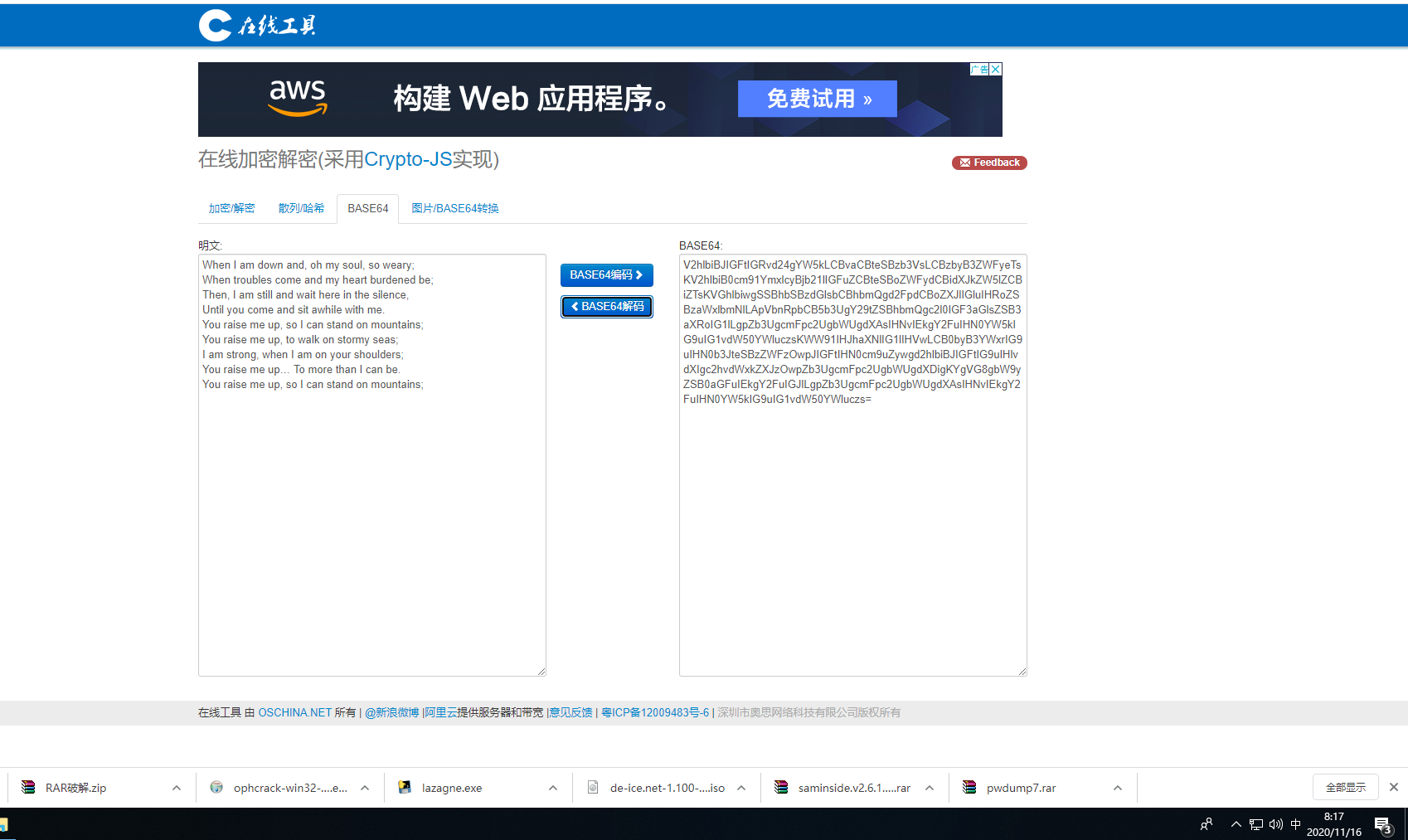Image resolution: width=1408 pixels, height=840 pixels.
Task: Click the 全部显示 show all downloads button
Action: [1346, 787]
